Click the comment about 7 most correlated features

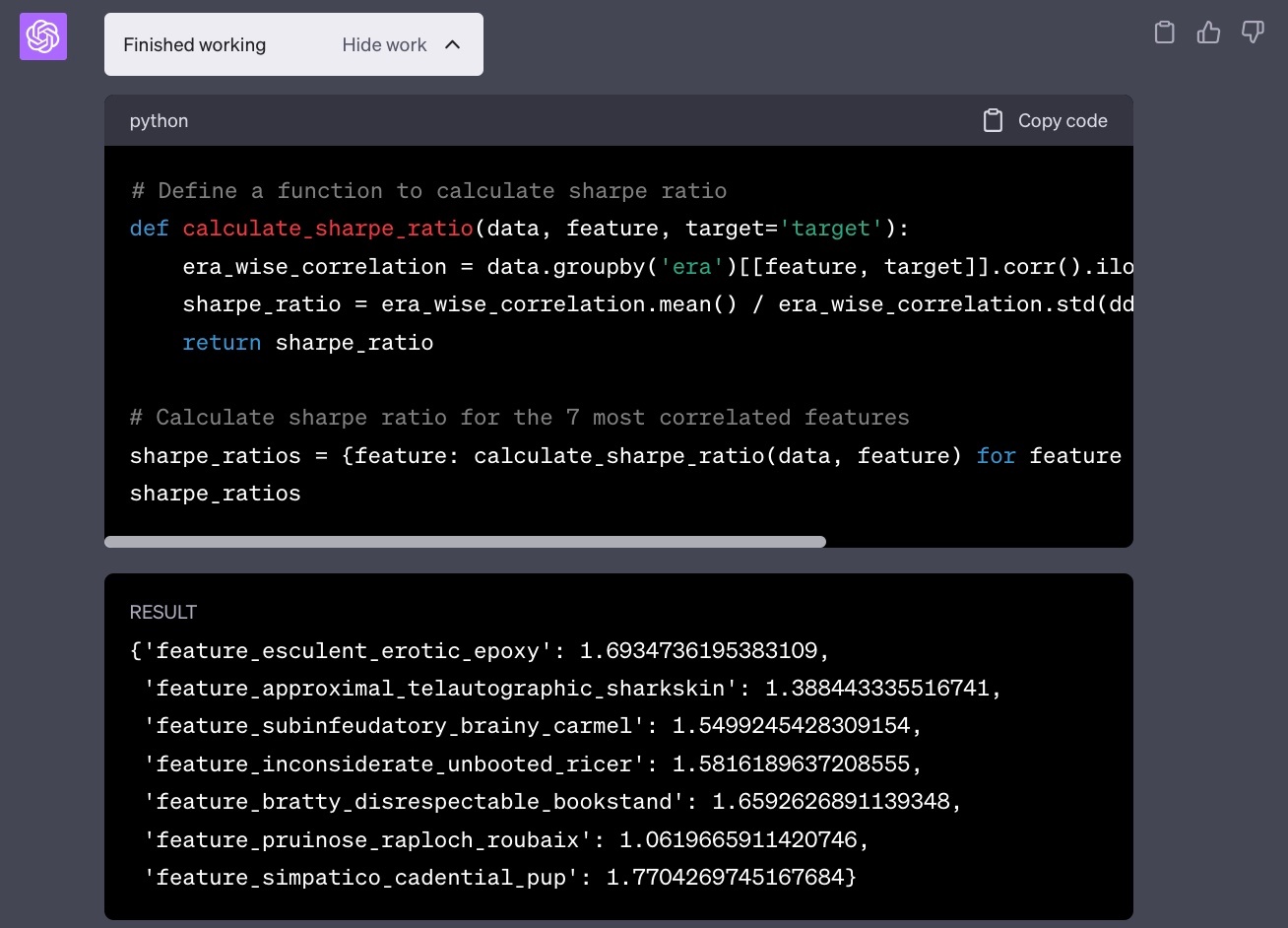tap(519, 417)
